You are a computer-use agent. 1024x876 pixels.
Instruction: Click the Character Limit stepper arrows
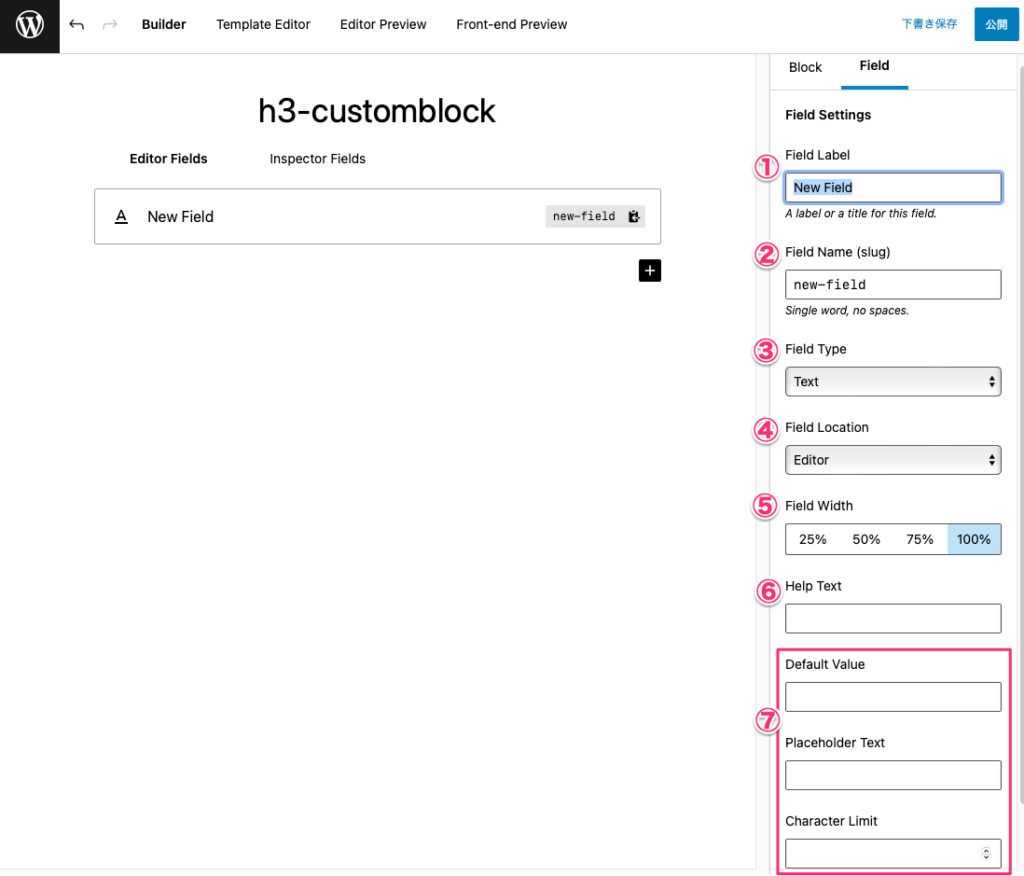pyautogui.click(x=986, y=853)
